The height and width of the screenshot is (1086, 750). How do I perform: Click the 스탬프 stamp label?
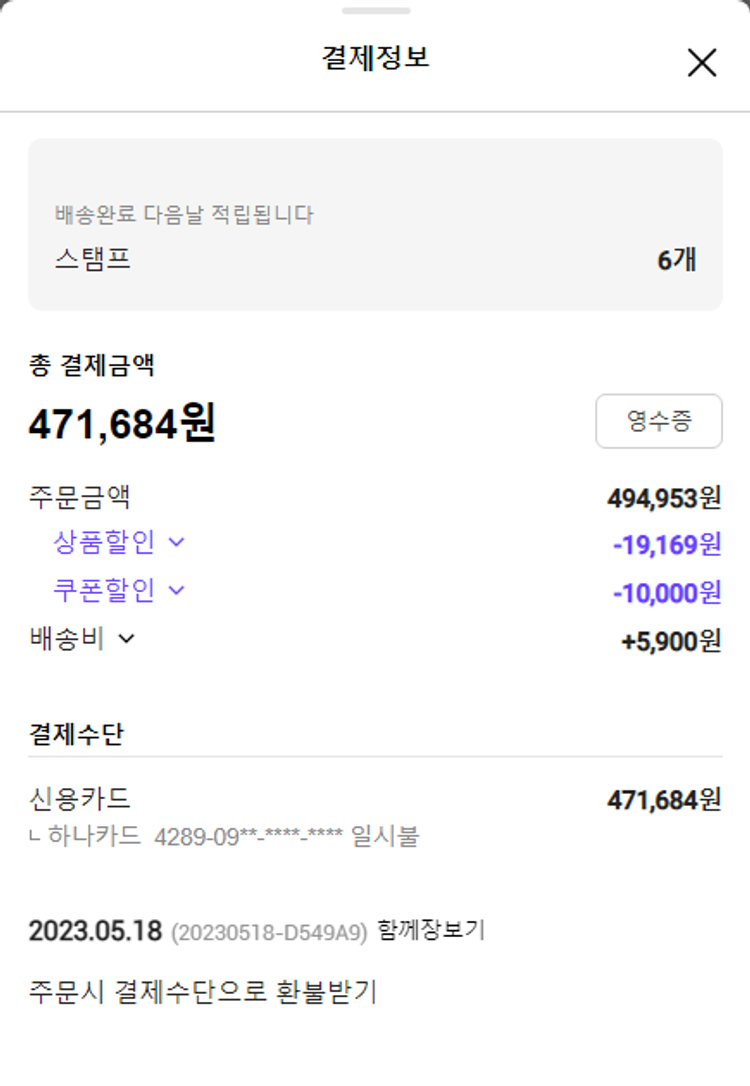point(92,260)
